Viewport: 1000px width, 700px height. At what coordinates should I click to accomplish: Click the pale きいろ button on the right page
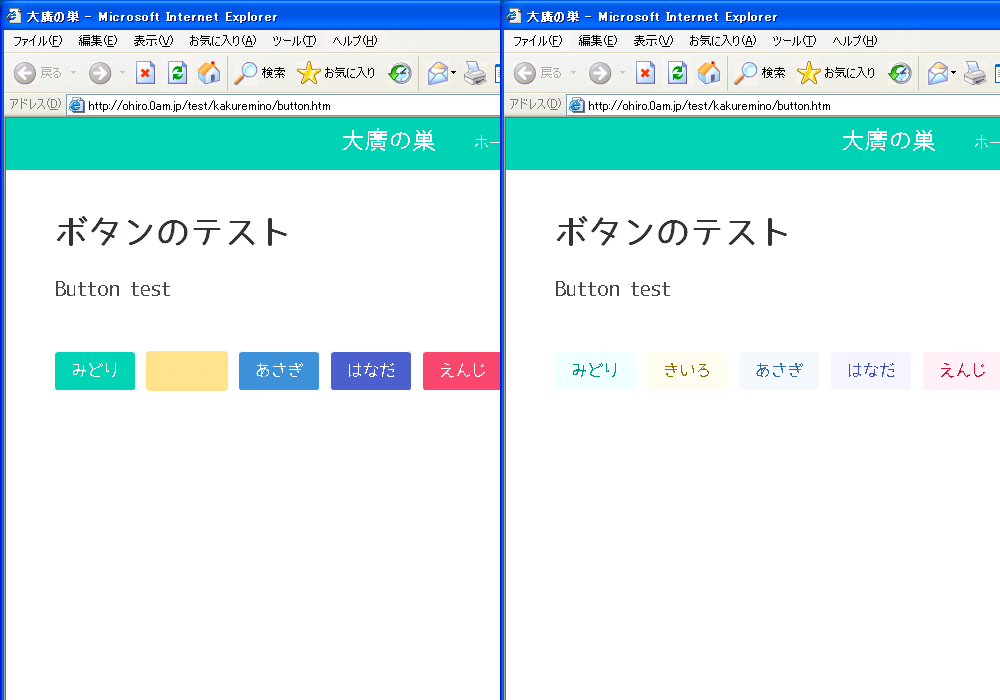687,371
